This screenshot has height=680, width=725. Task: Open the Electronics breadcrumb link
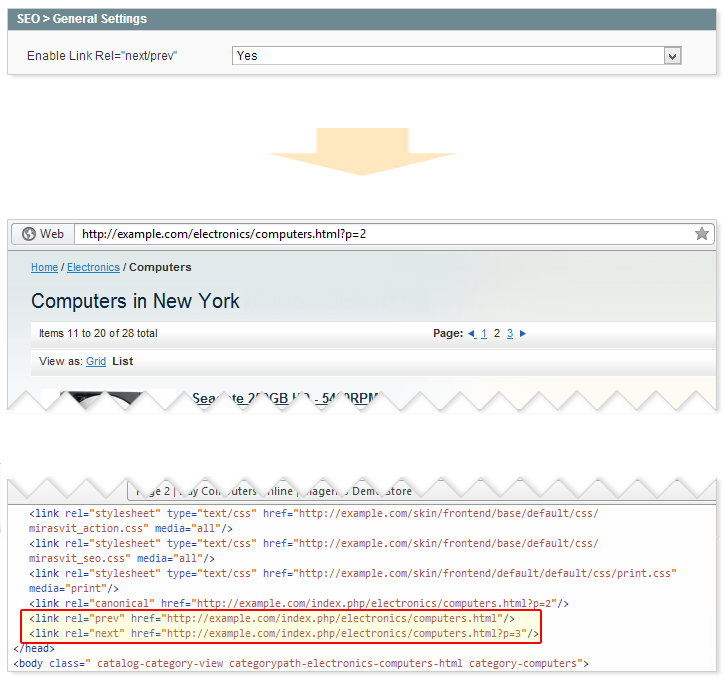click(93, 268)
